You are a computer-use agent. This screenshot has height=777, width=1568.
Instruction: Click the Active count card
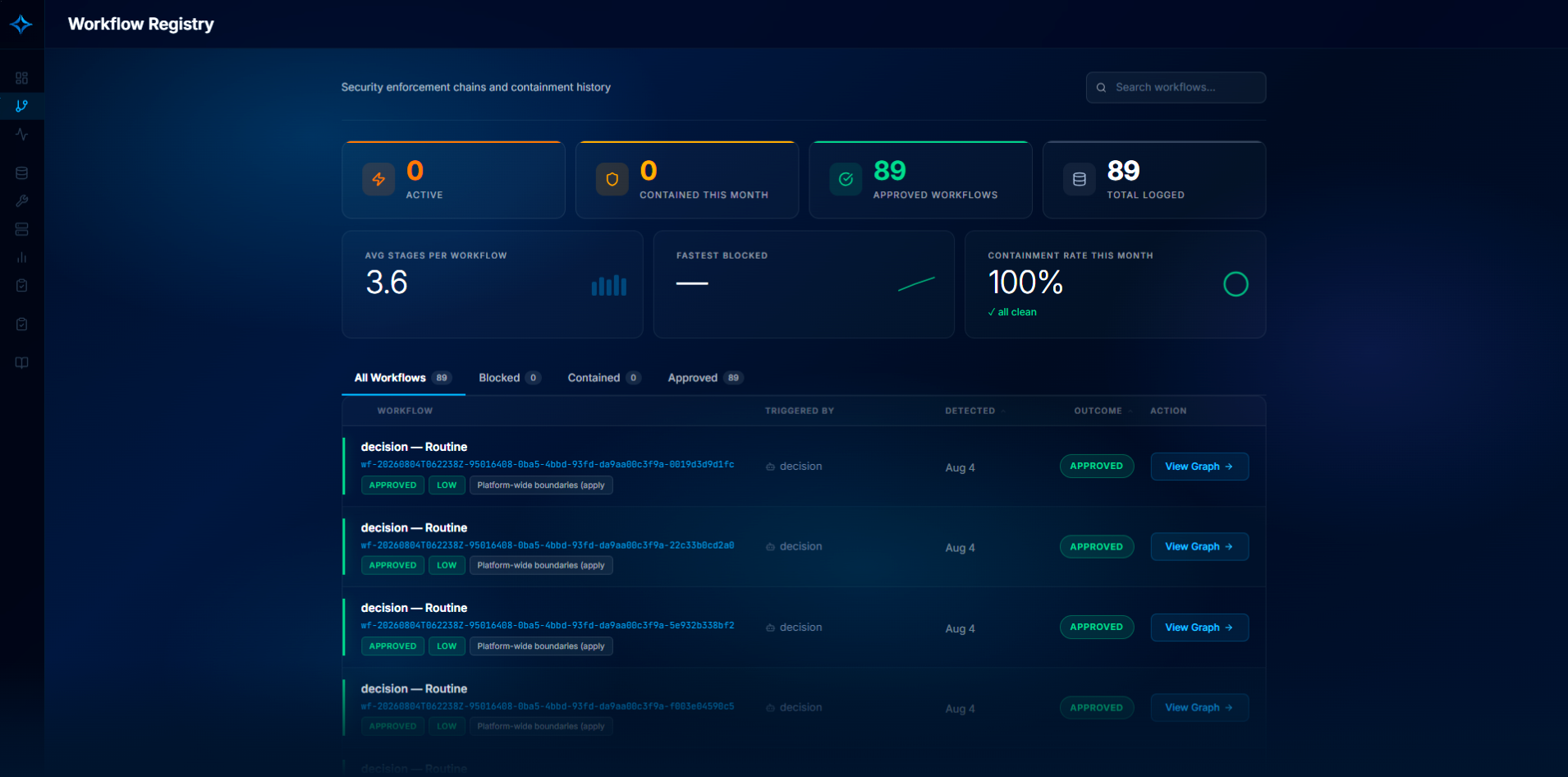(x=453, y=180)
